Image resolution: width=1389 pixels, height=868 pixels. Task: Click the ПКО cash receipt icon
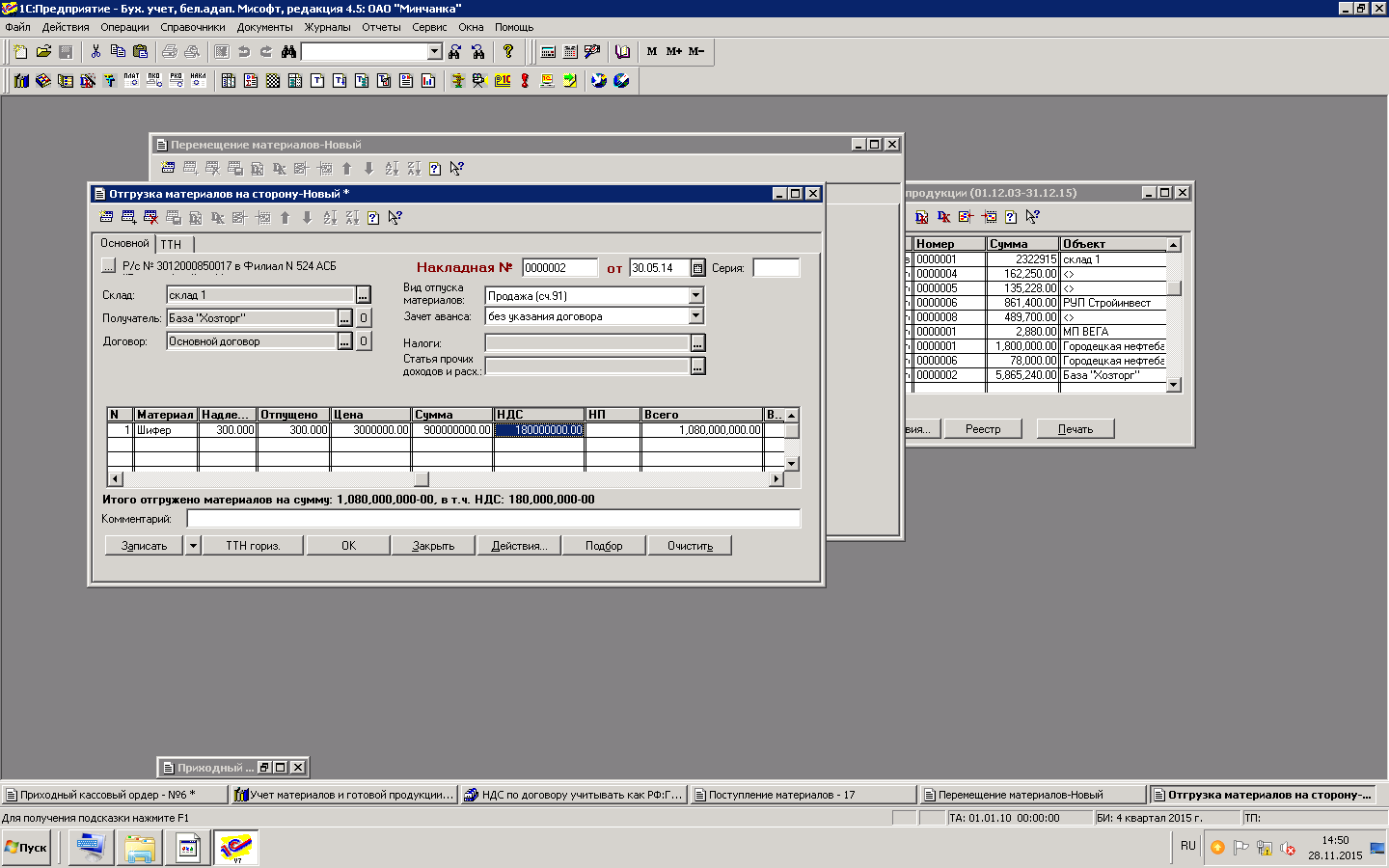point(154,80)
